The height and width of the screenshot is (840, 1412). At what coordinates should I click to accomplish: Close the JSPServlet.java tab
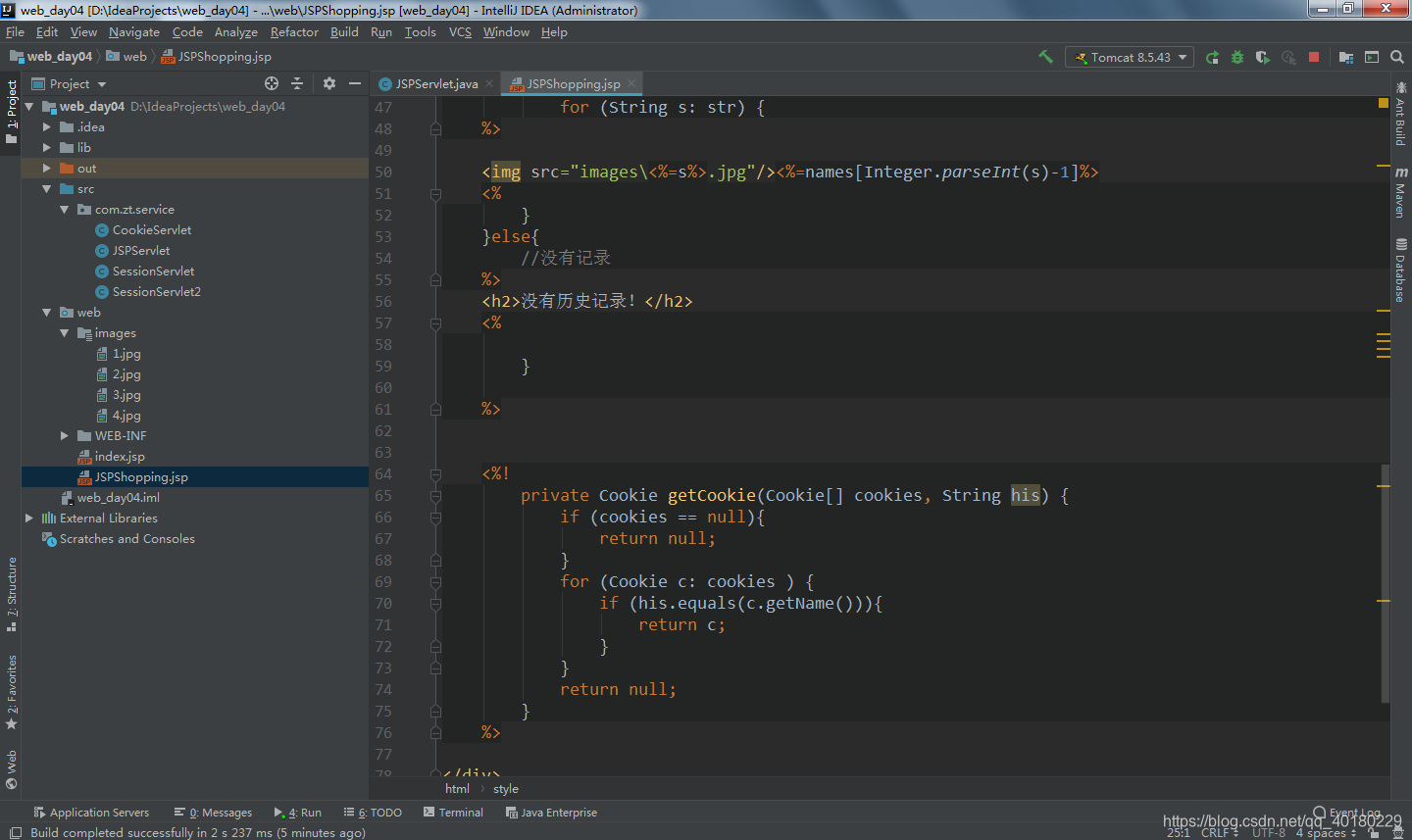[489, 83]
